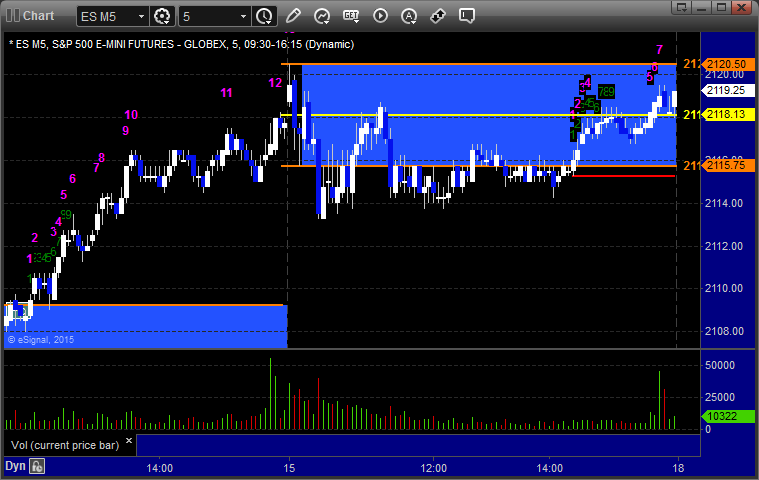Open the GET studies menu

click(351, 16)
